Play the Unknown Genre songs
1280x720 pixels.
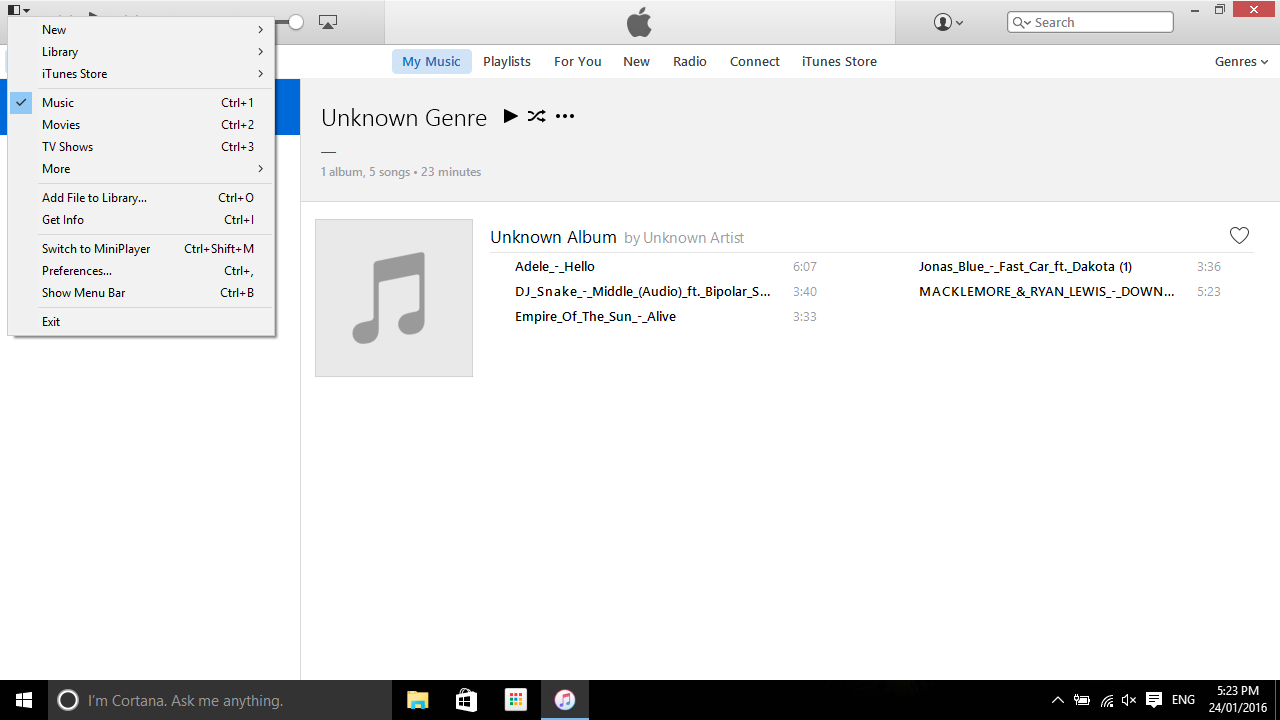tap(510, 116)
